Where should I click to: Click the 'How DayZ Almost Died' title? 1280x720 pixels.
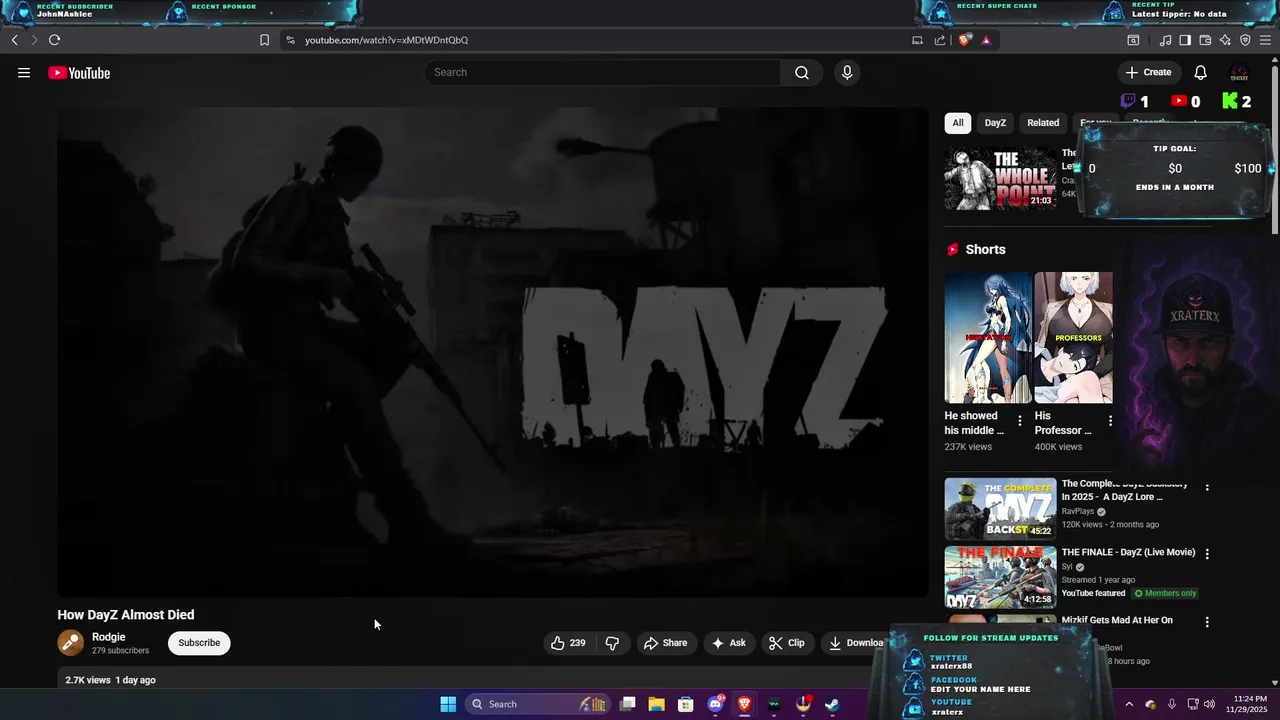(126, 615)
